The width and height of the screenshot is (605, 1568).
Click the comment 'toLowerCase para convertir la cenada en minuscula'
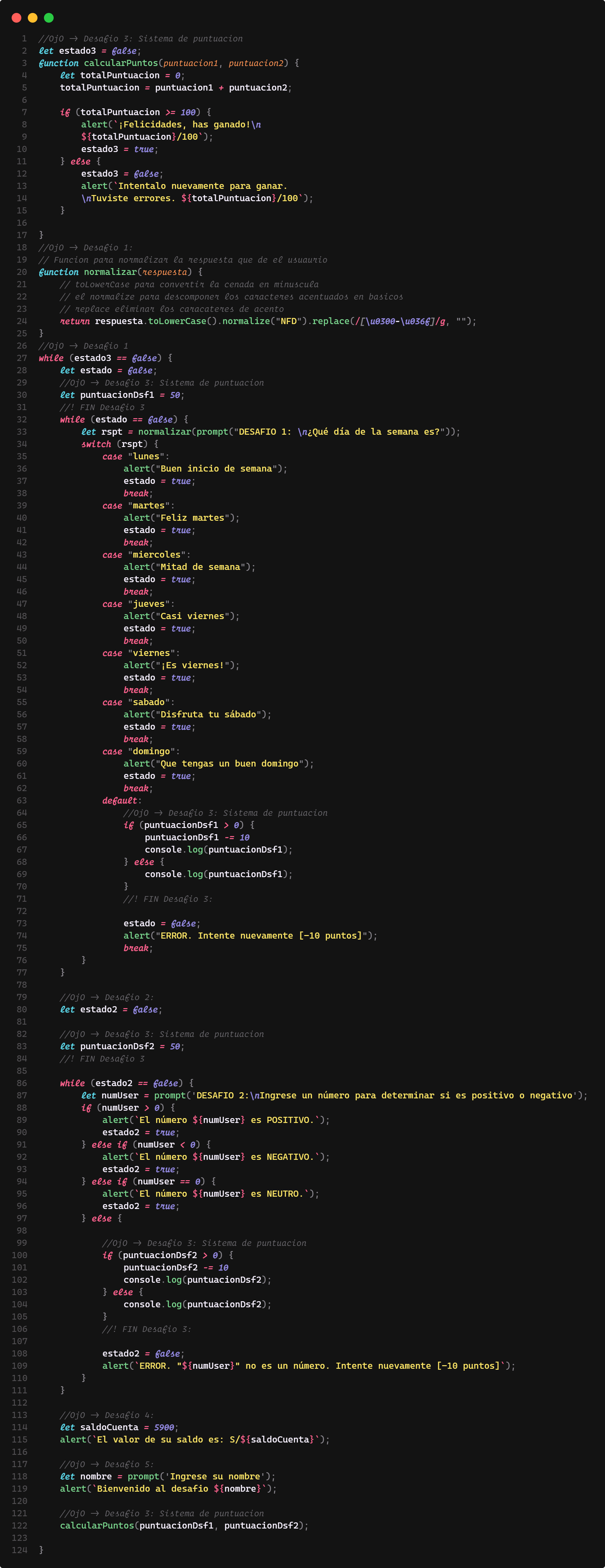coord(189,284)
